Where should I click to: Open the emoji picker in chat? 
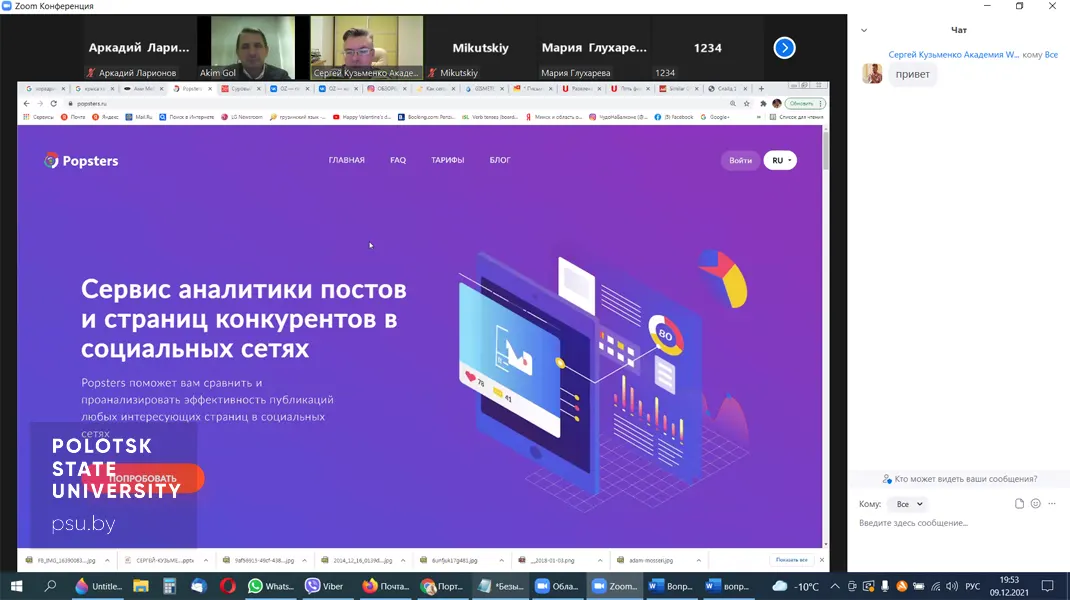1035,504
